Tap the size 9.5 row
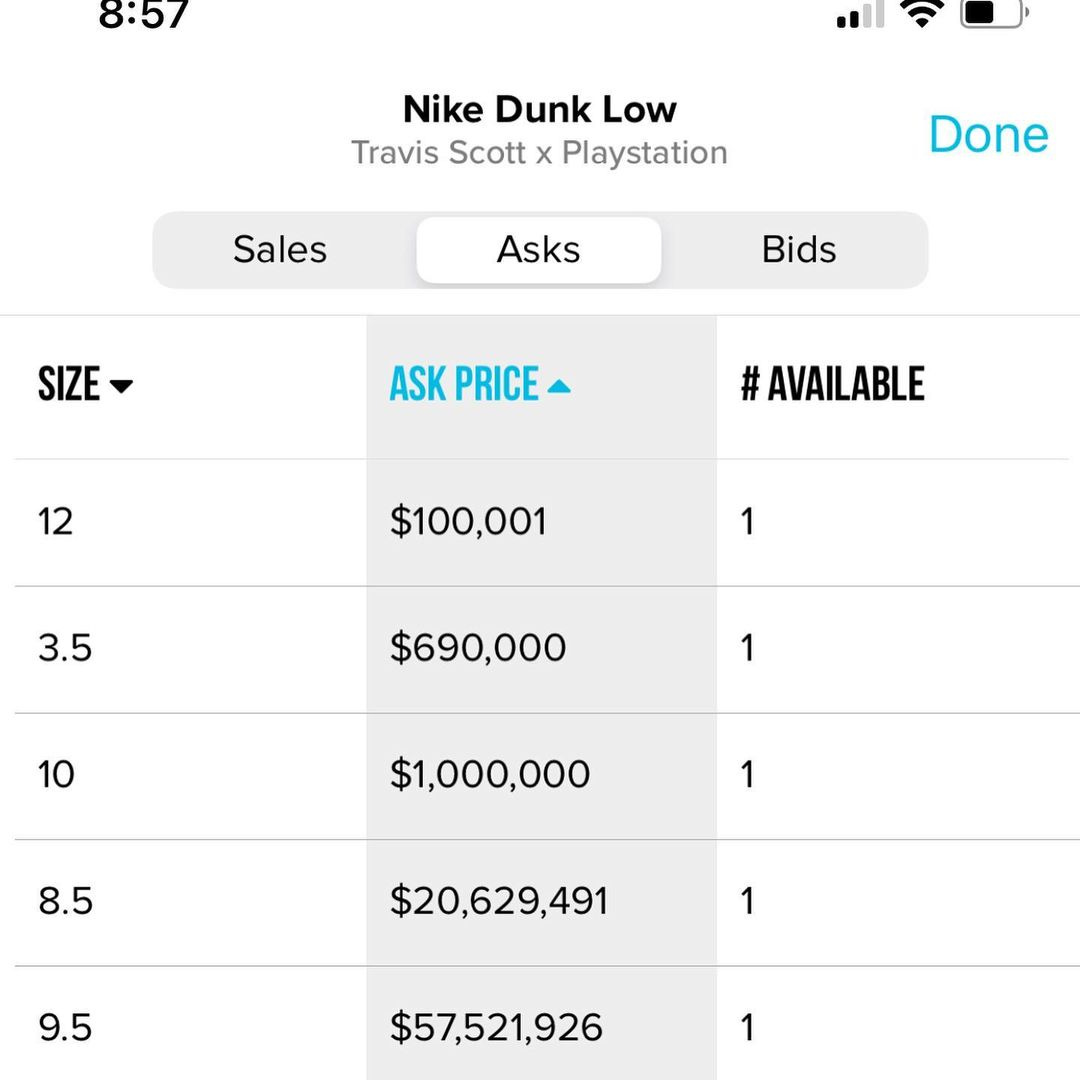The image size is (1080, 1080). (x=540, y=1024)
